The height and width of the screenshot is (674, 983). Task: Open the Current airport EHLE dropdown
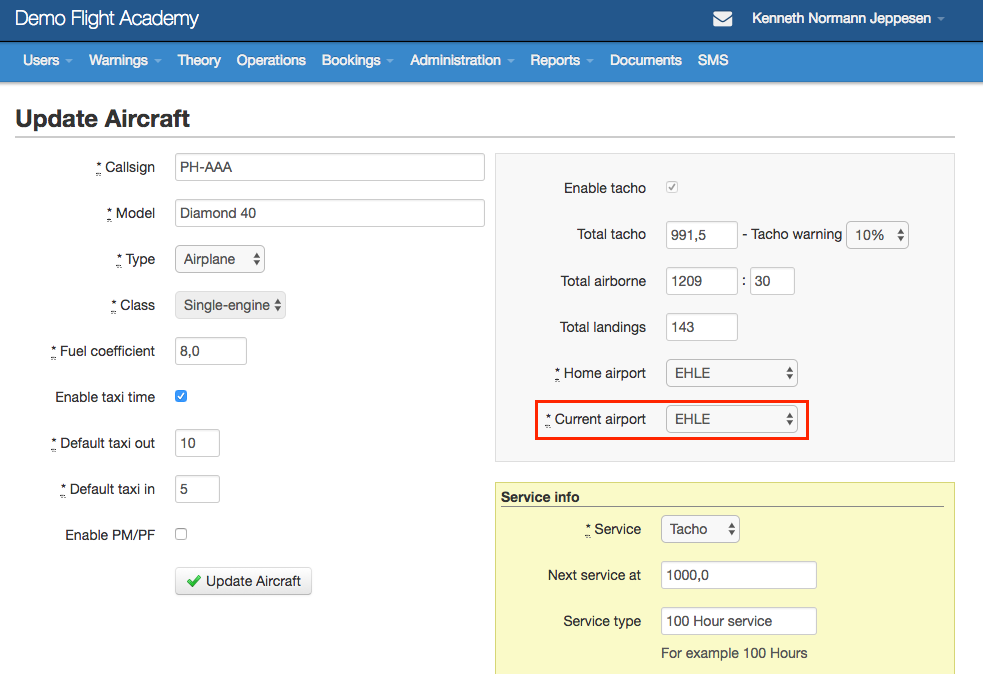732,419
